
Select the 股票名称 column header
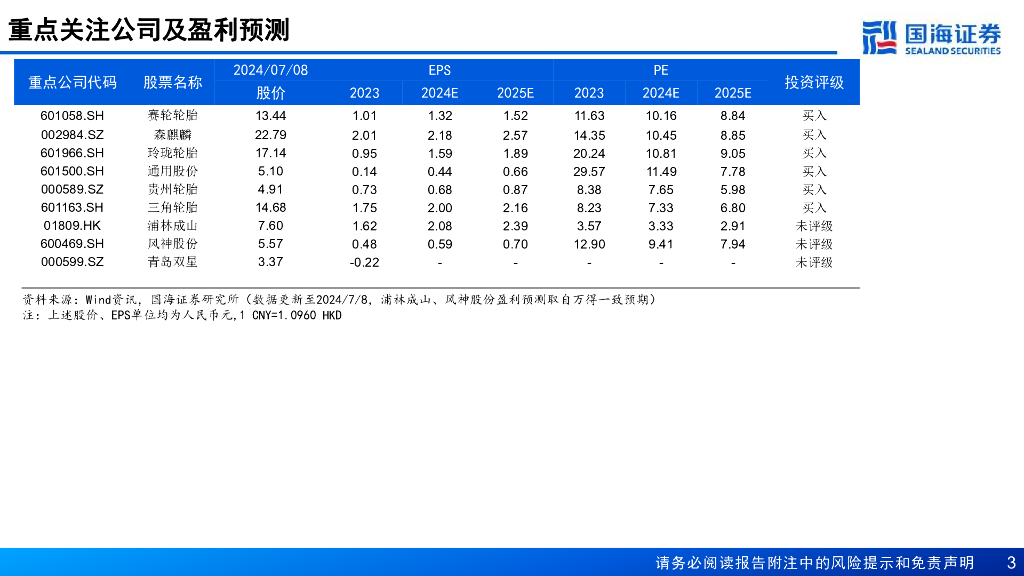pos(172,82)
